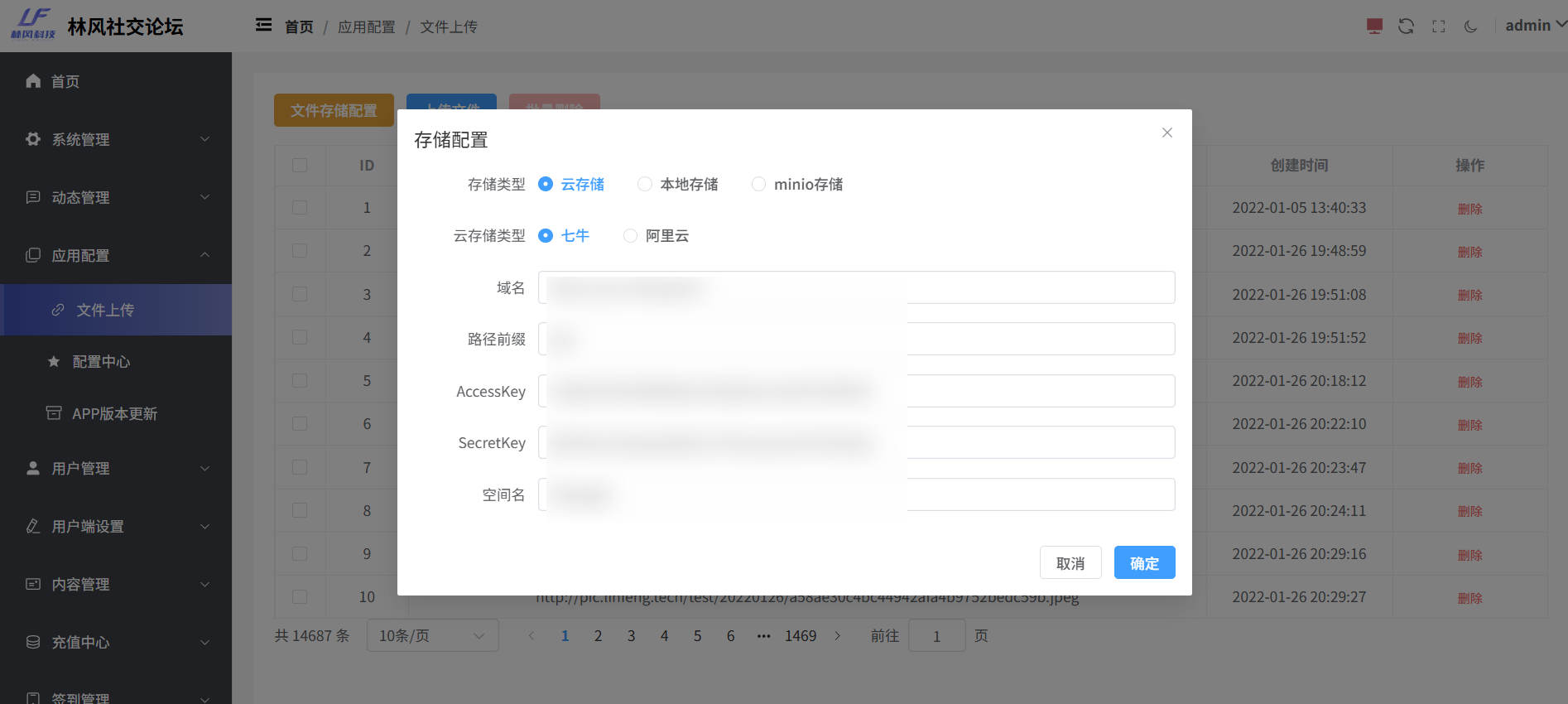
Task: Click the LF company logo
Action: [33, 24]
